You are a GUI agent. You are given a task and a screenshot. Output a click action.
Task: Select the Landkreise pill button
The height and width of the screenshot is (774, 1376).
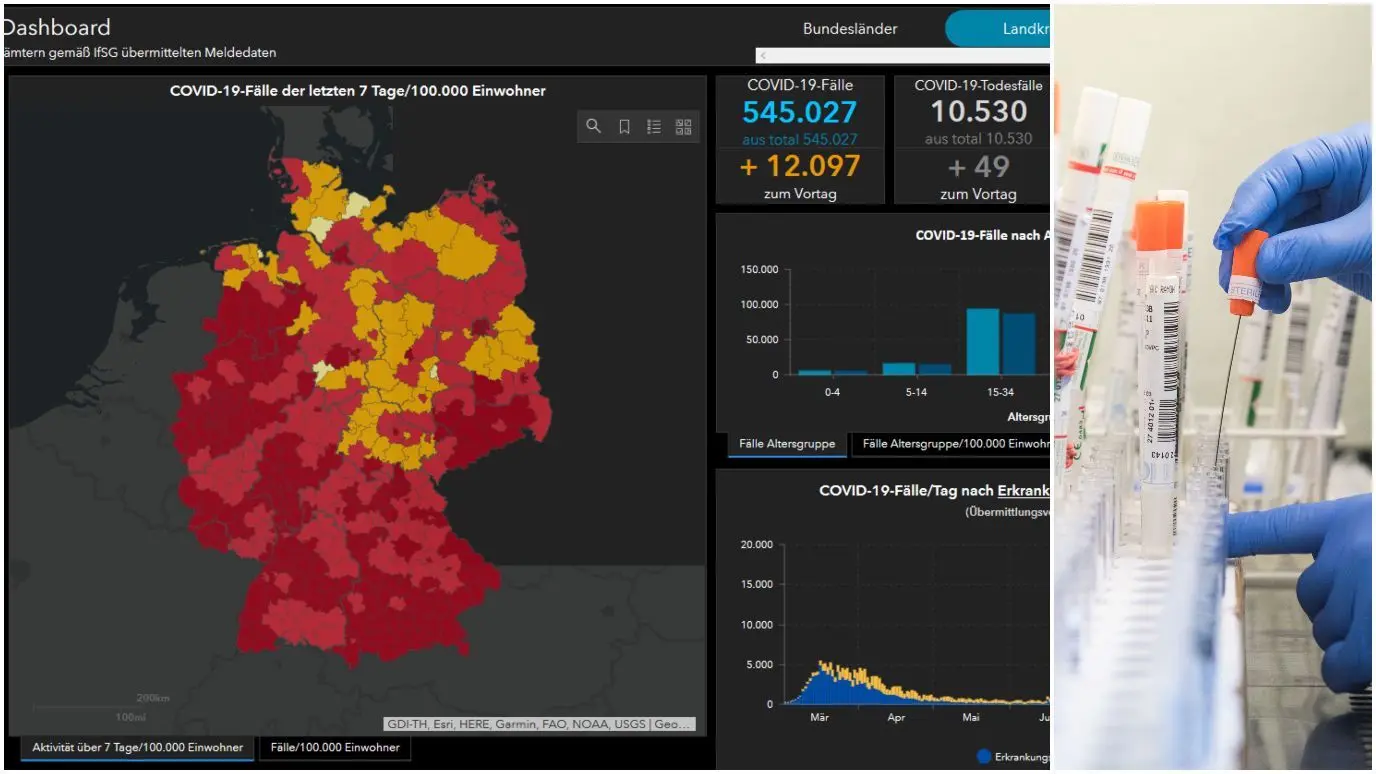1000,29
